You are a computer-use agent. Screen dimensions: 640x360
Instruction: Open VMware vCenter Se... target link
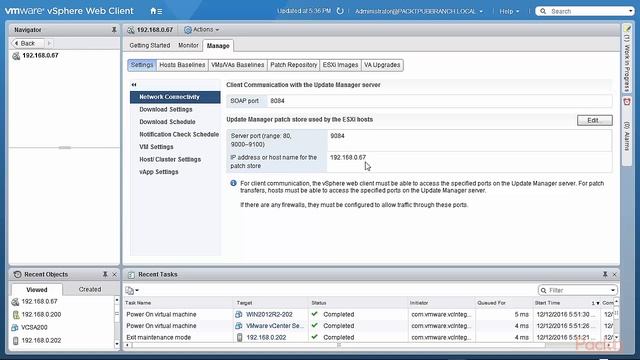tap(275, 326)
